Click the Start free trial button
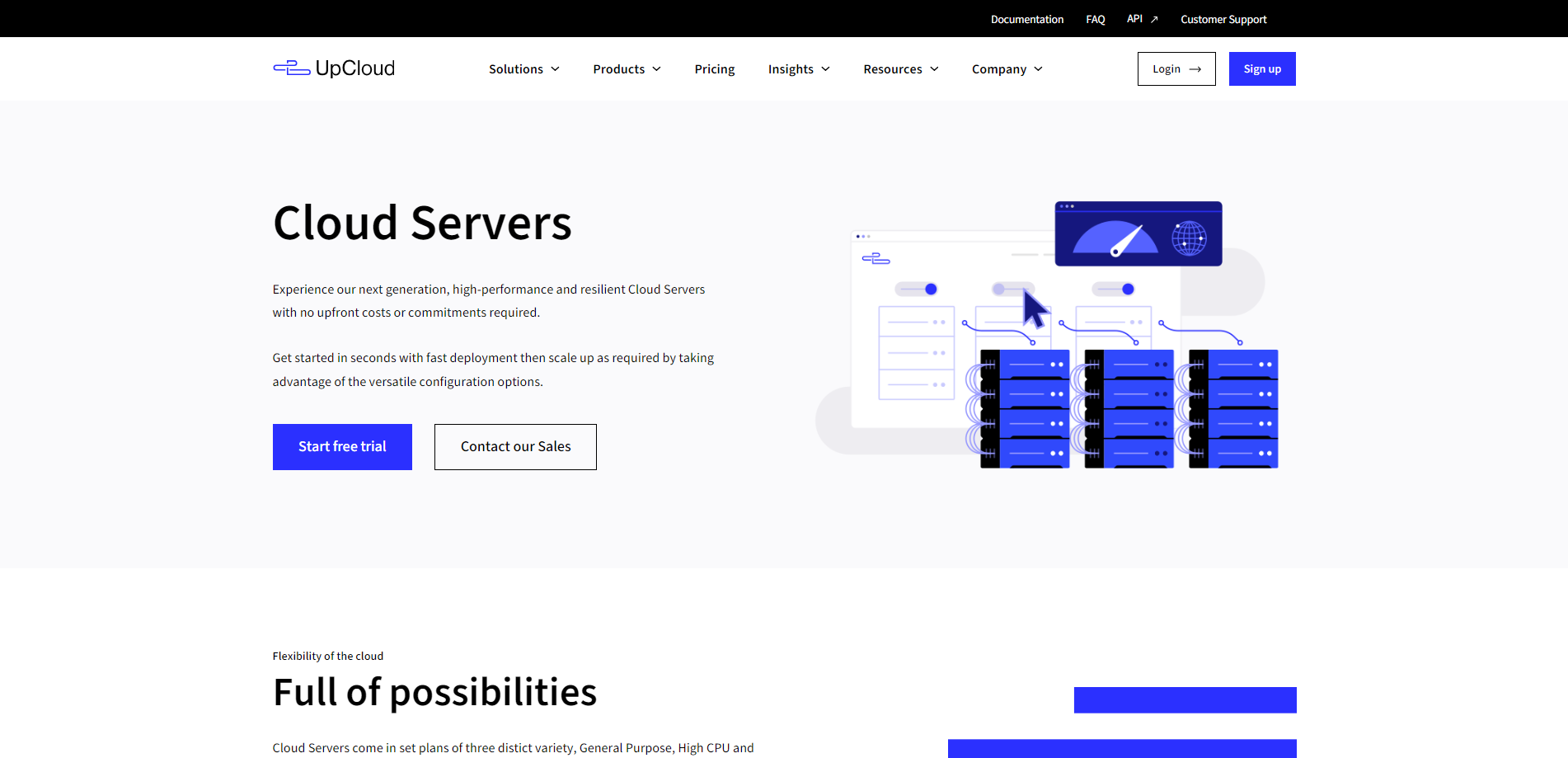1568x758 pixels. click(342, 447)
